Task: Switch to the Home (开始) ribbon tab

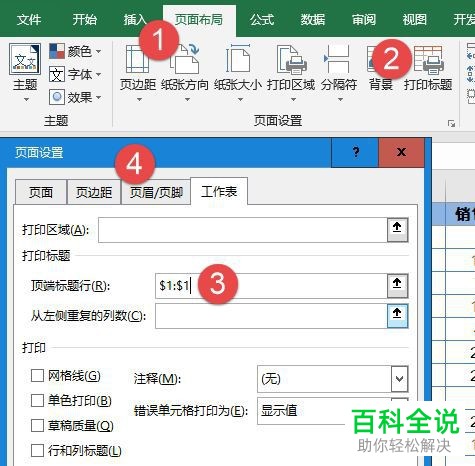Action: coord(85,20)
